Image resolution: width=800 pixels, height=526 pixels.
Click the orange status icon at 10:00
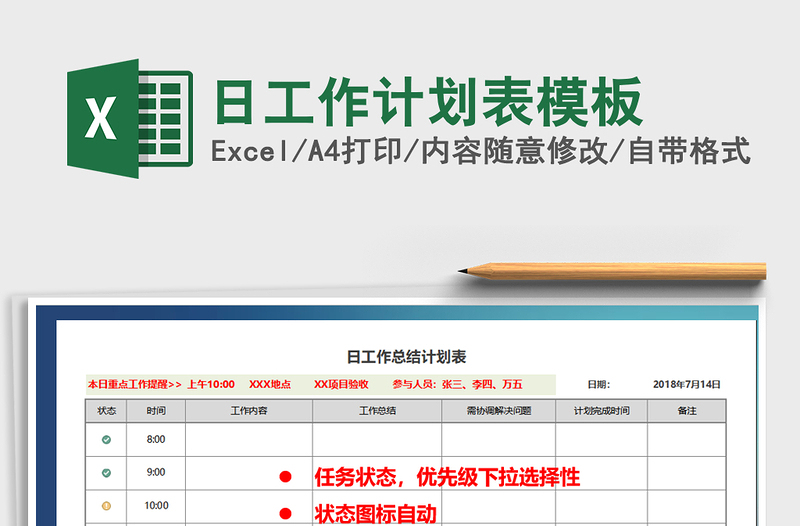(x=107, y=506)
